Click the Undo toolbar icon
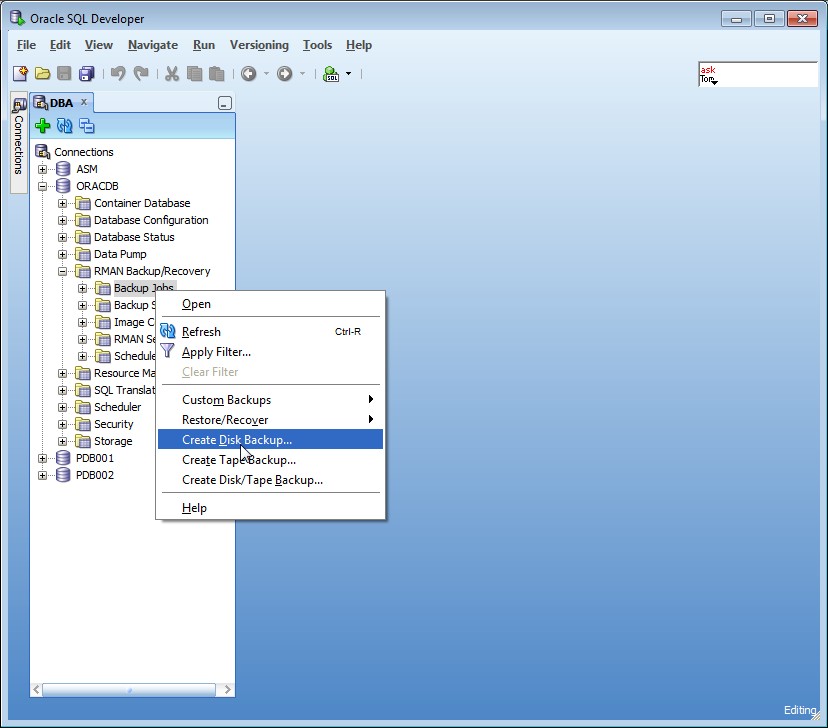This screenshot has height=728, width=828. click(x=118, y=73)
